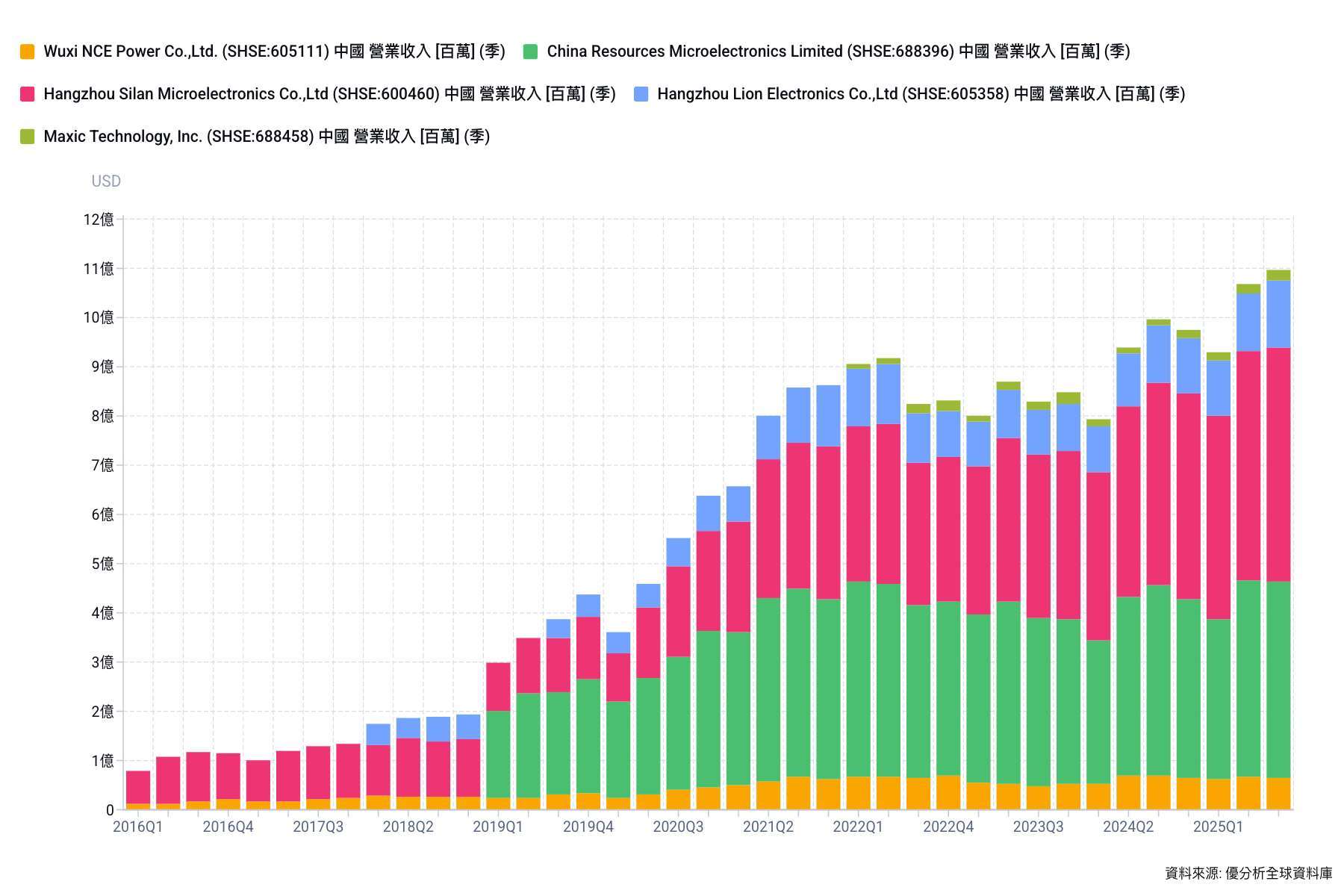The width and height of the screenshot is (1344, 896).
Task: Click the green segment of the 2019Q1 bar
Action: pyautogui.click(x=498, y=754)
